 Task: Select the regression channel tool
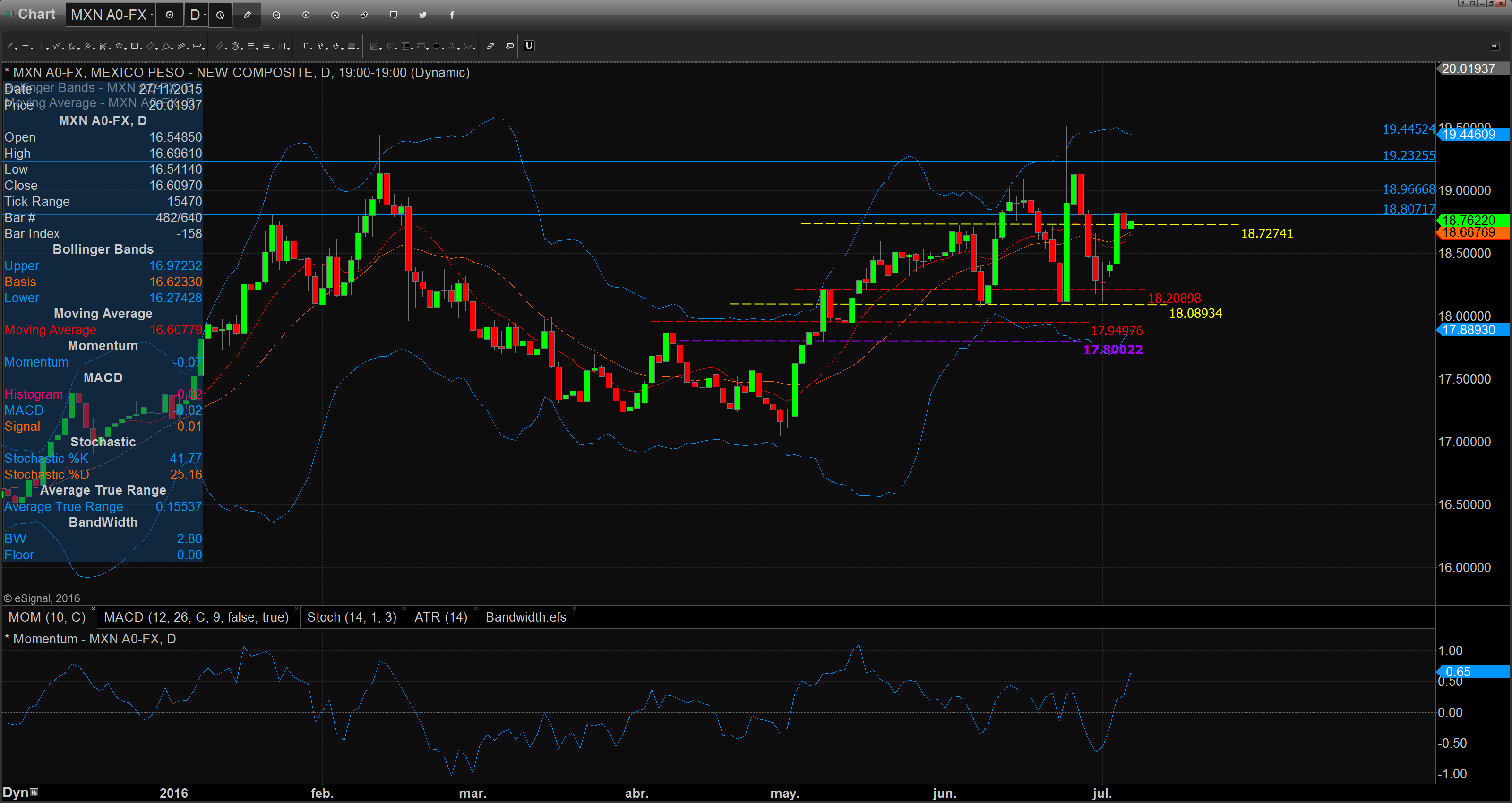pyautogui.click(x=181, y=46)
